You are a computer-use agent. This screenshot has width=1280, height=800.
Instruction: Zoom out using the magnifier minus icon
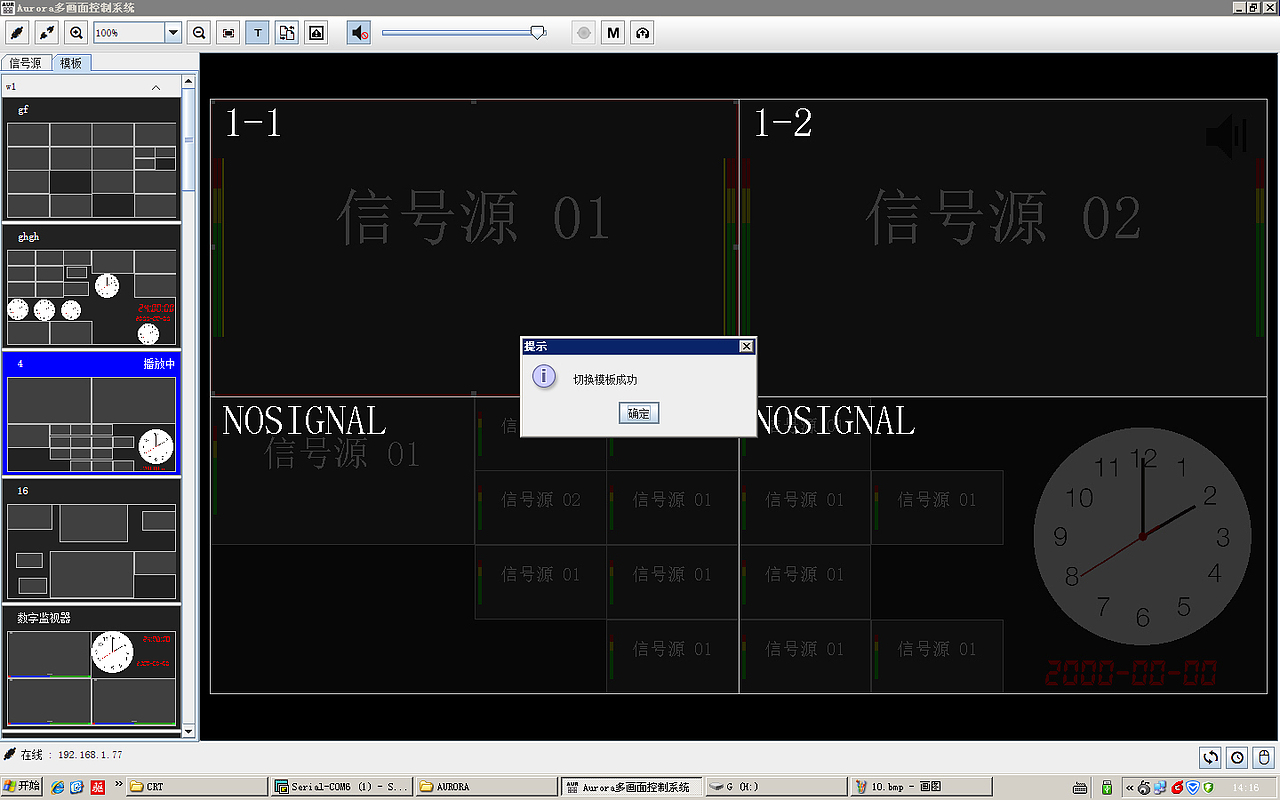(199, 33)
